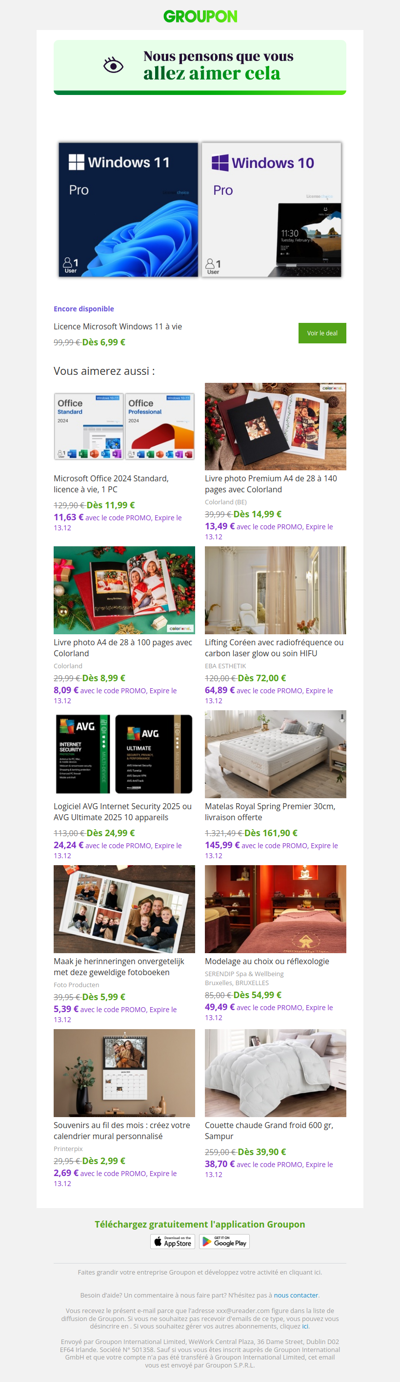Click 'Téléchargez gratuitement l'application Groupon' heading
Image resolution: width=400 pixels, height=1382 pixels.
pyautogui.click(x=200, y=1224)
